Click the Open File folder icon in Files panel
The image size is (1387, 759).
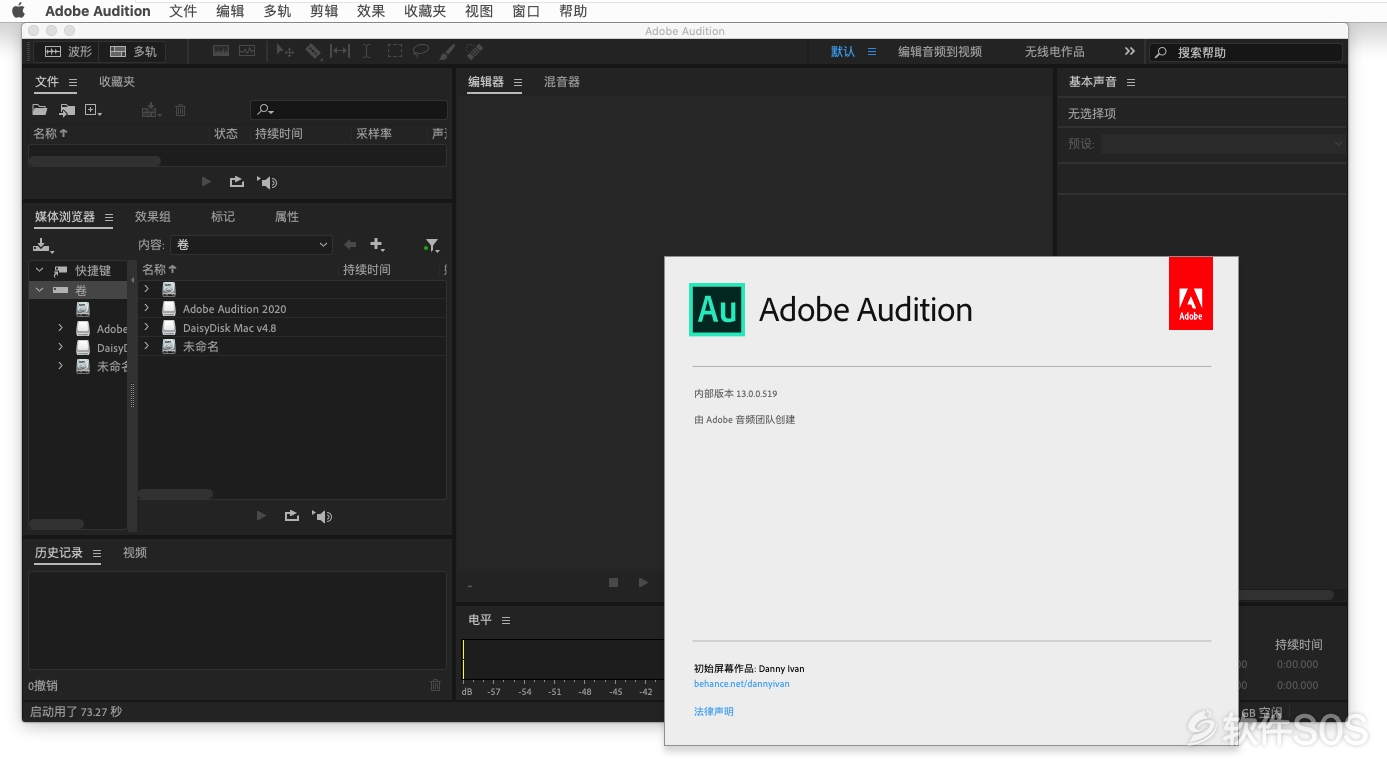[40, 110]
